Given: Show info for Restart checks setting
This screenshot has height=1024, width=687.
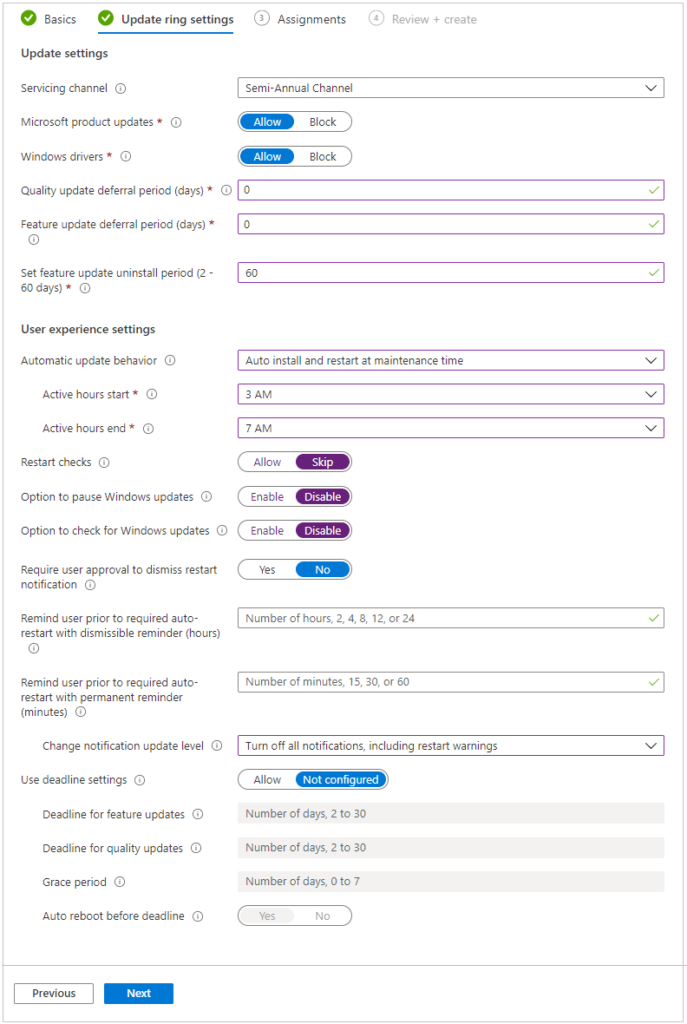Looking at the screenshot, I should (x=106, y=462).
